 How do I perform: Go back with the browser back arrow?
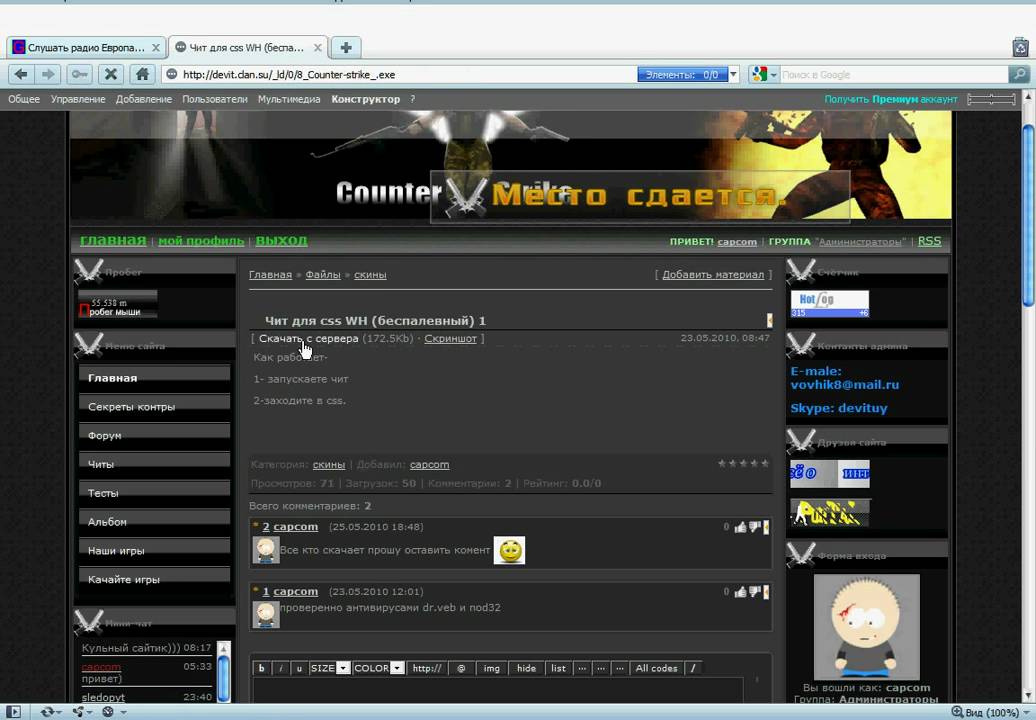21,74
